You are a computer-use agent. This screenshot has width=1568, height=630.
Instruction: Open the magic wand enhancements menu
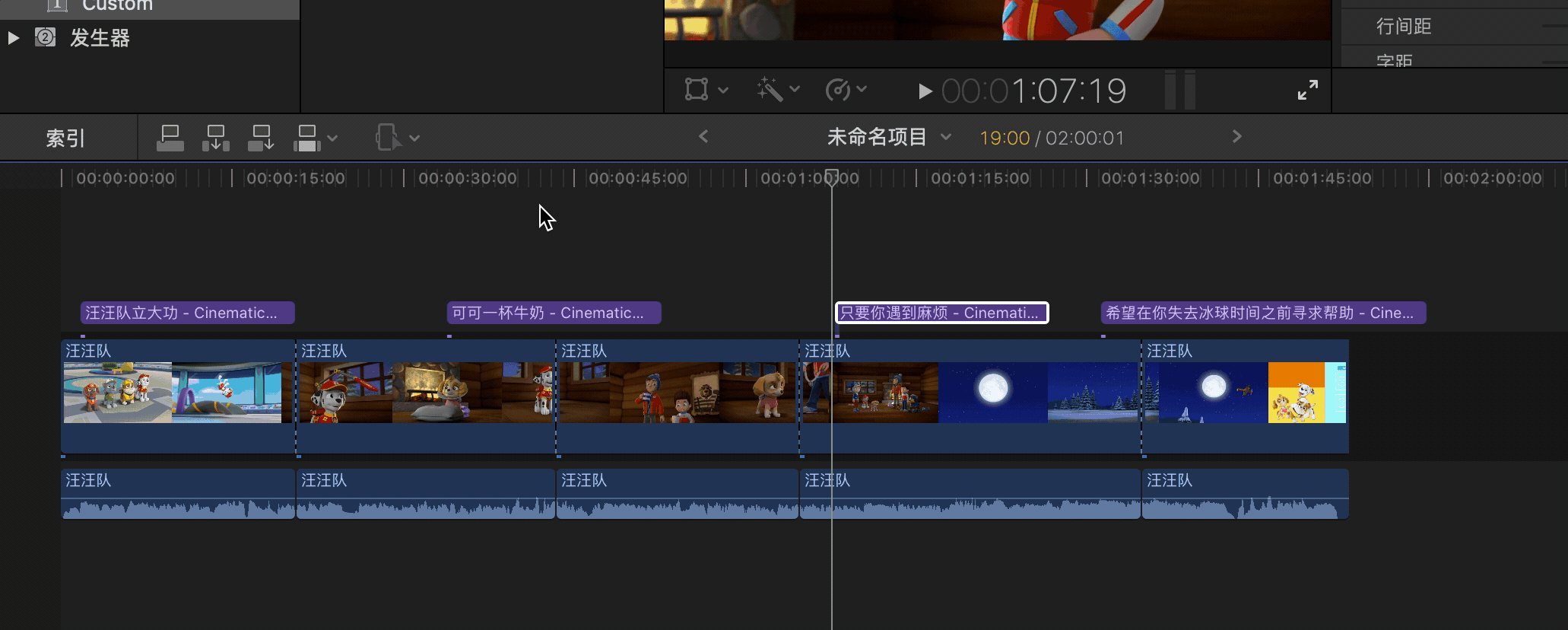(x=769, y=90)
